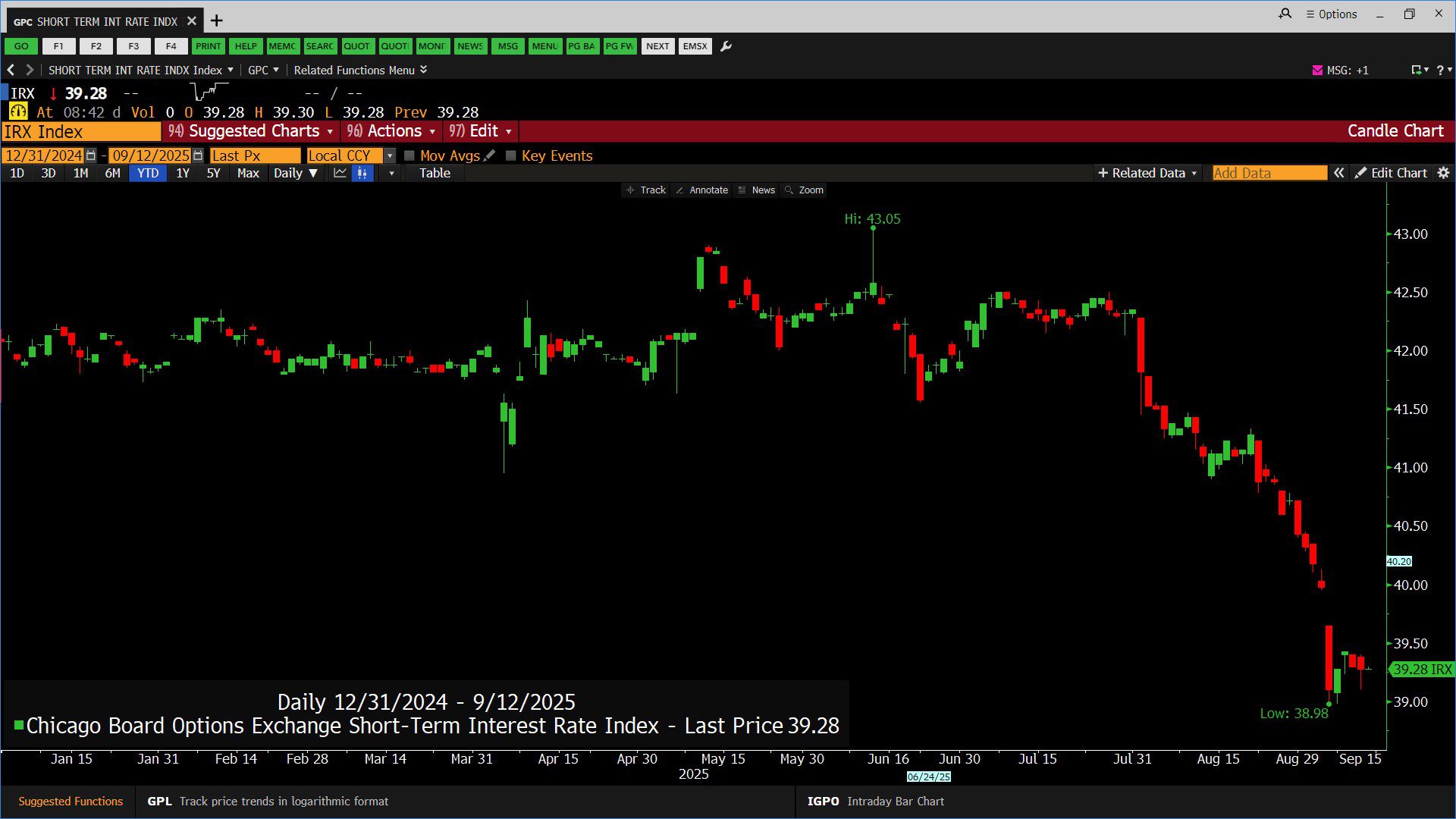1456x819 pixels.
Task: Click the pink MSG envelope icon
Action: click(x=1317, y=70)
